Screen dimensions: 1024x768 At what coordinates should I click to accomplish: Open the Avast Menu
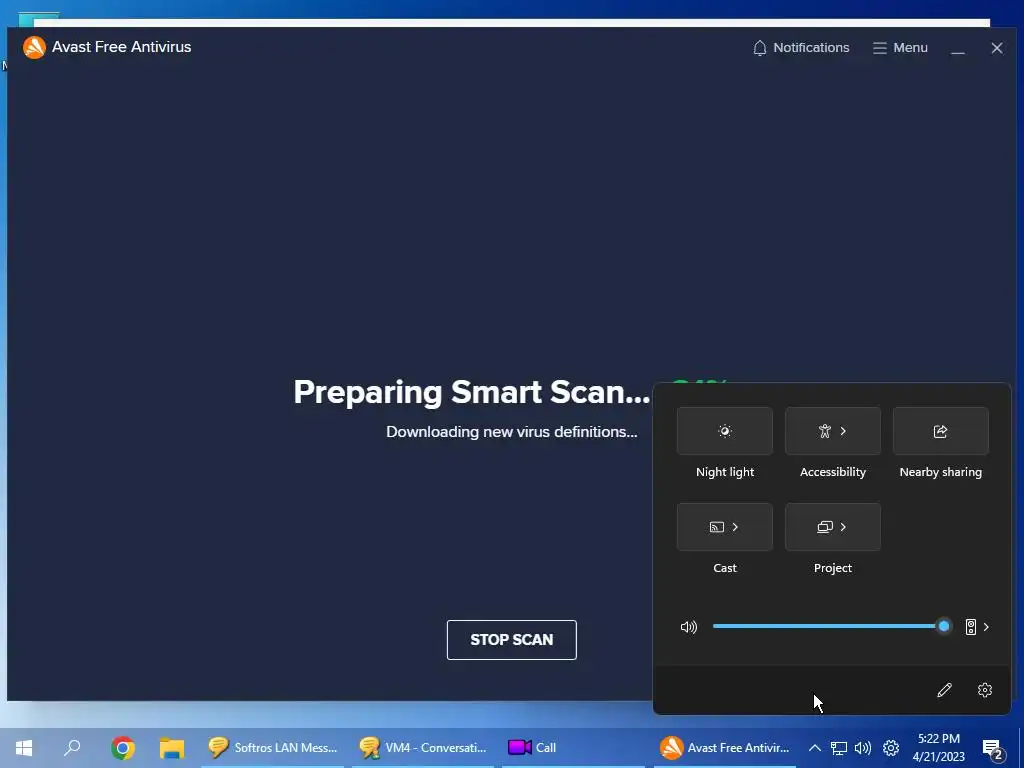(900, 48)
